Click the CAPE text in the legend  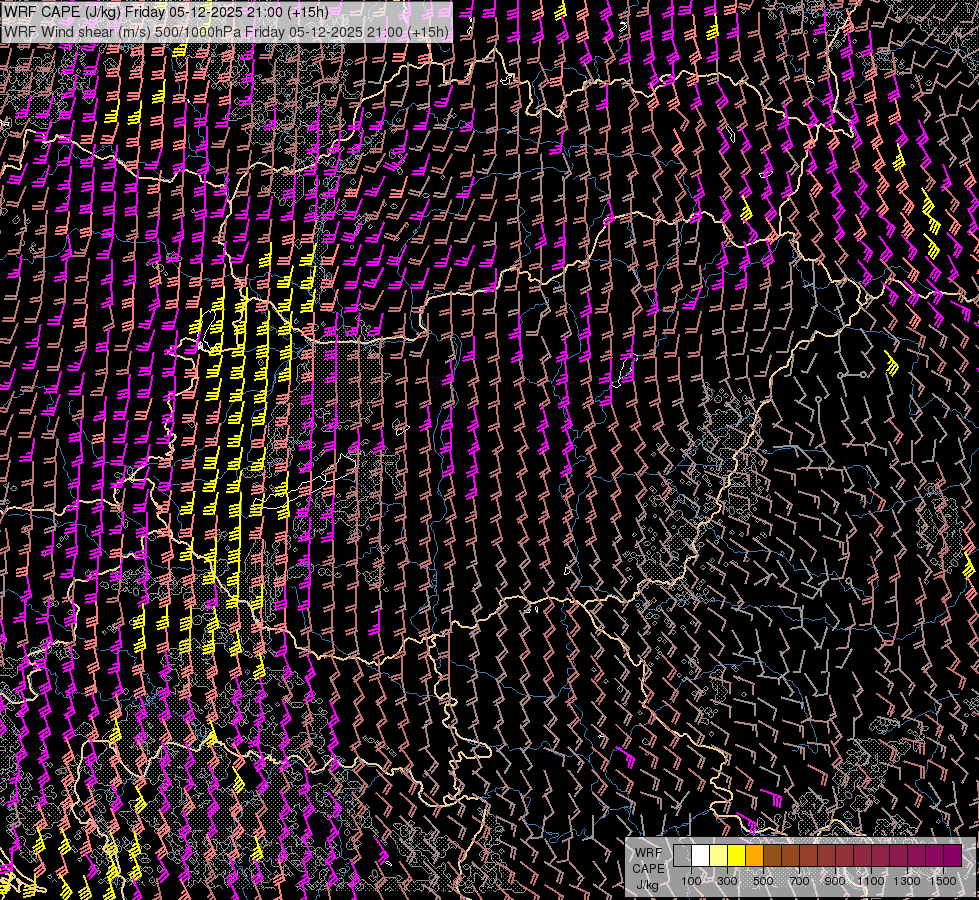point(648,868)
